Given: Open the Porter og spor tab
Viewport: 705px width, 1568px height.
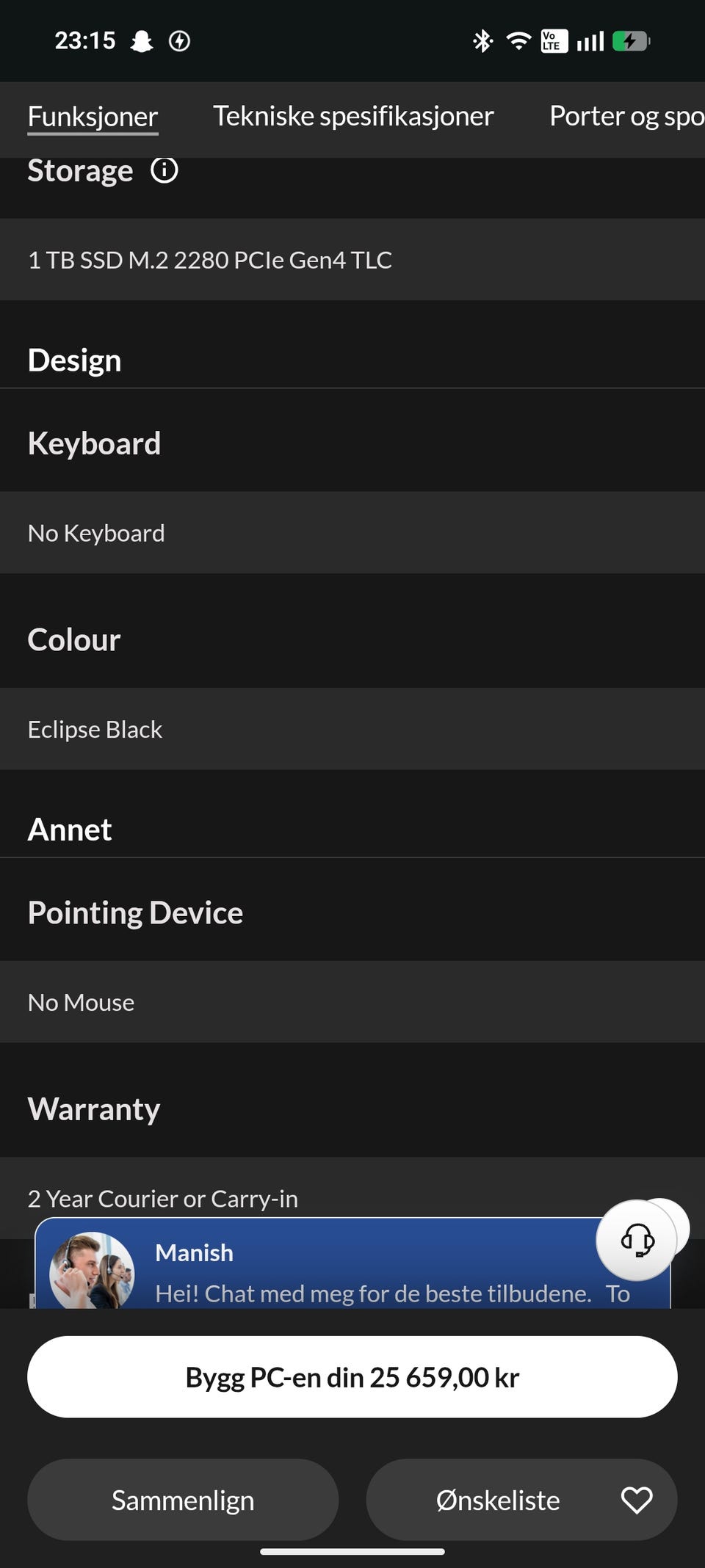Looking at the screenshot, I should pos(626,117).
